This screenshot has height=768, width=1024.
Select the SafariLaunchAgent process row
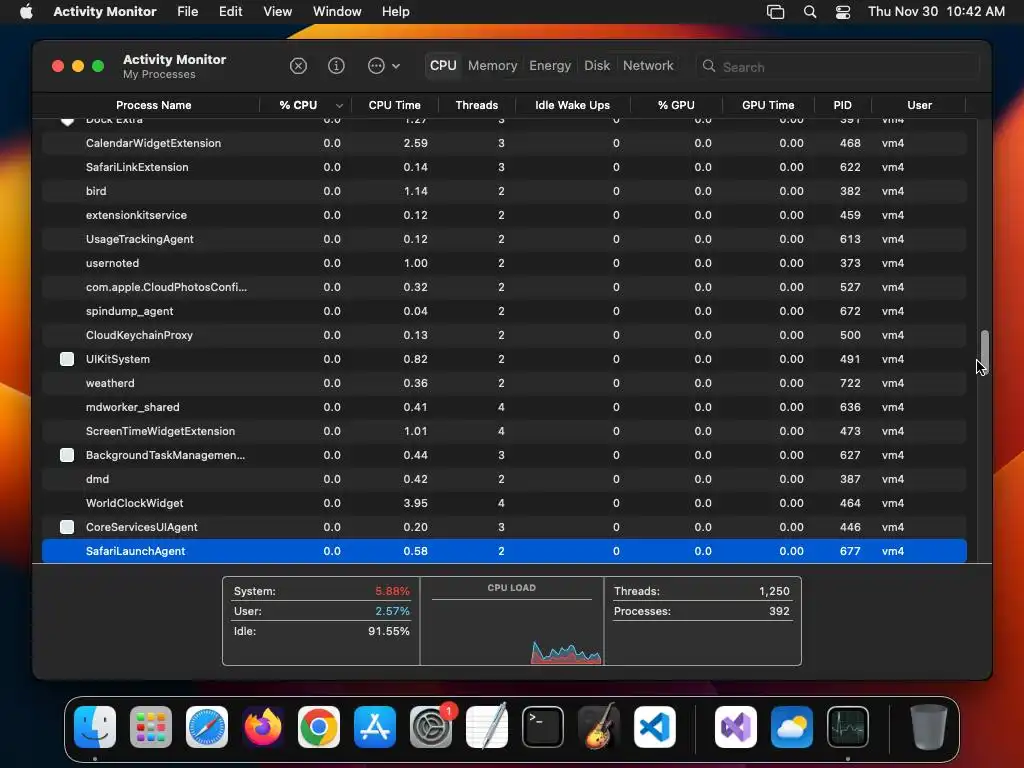coord(504,551)
